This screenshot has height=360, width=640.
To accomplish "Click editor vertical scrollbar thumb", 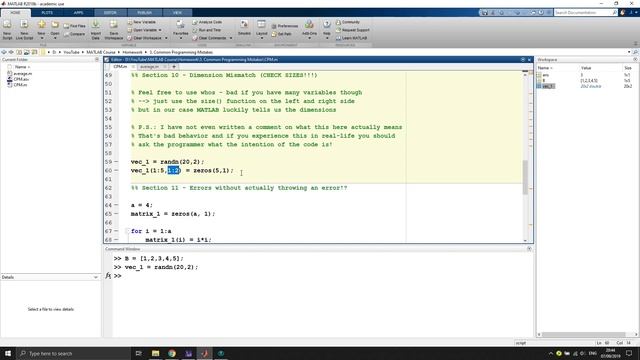I will [x=525, y=177].
